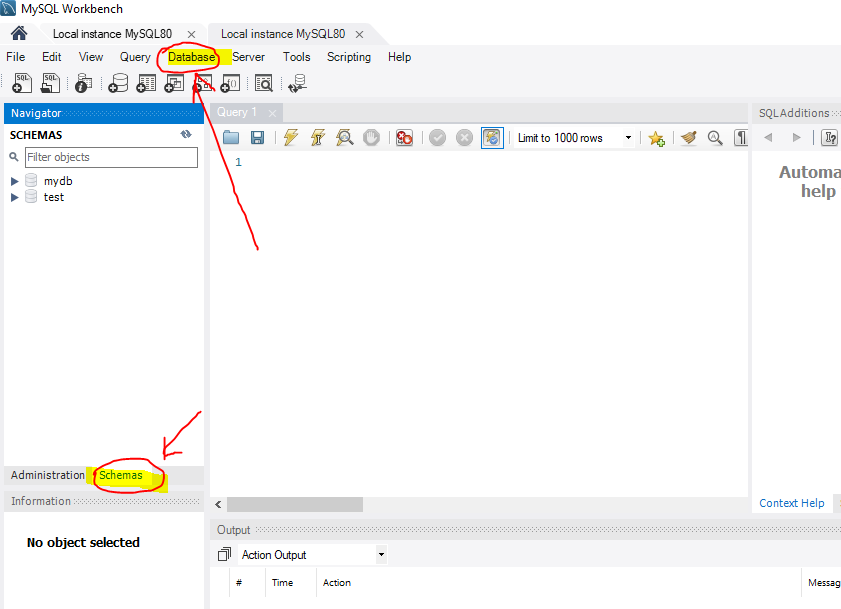This screenshot has width=841, height=609.
Task: Create a new schema in the connected server
Action: 118,83
